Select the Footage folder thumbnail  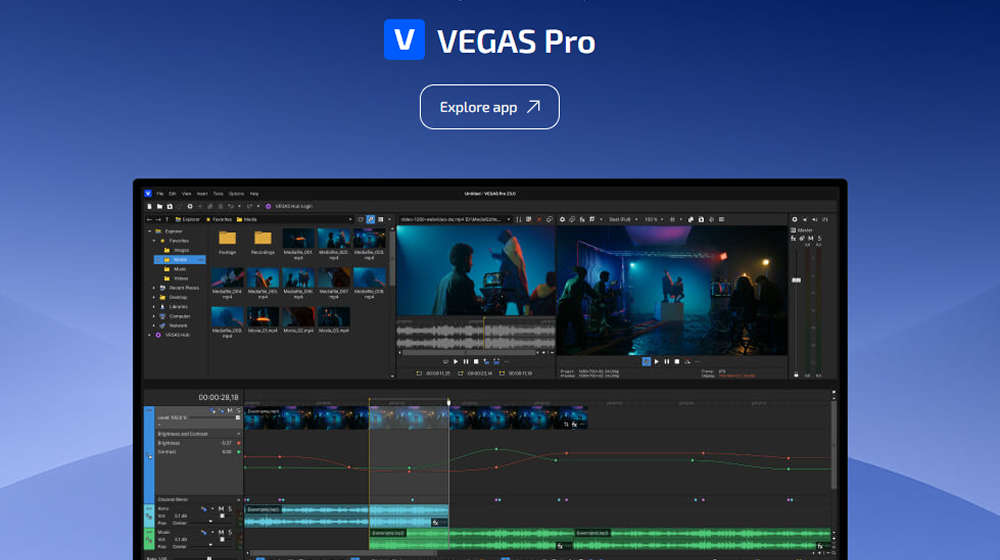click(228, 242)
